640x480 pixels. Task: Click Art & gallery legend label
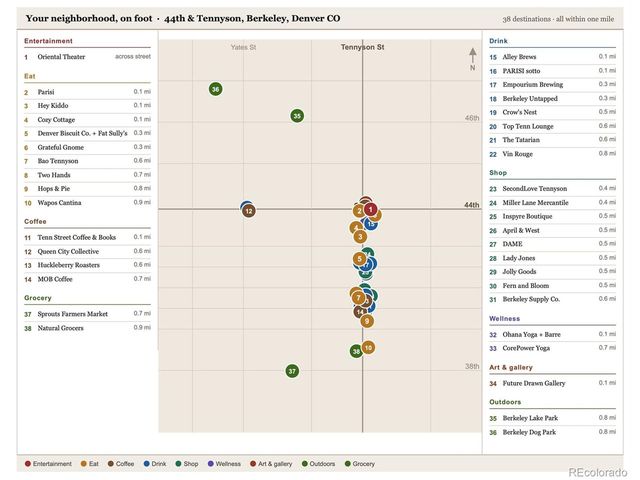pyautogui.click(x=275, y=464)
